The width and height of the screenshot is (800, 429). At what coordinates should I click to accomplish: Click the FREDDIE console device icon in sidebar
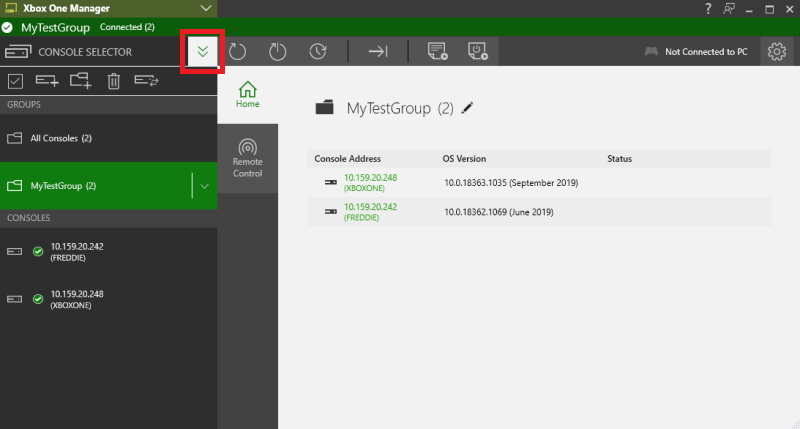[x=14, y=251]
